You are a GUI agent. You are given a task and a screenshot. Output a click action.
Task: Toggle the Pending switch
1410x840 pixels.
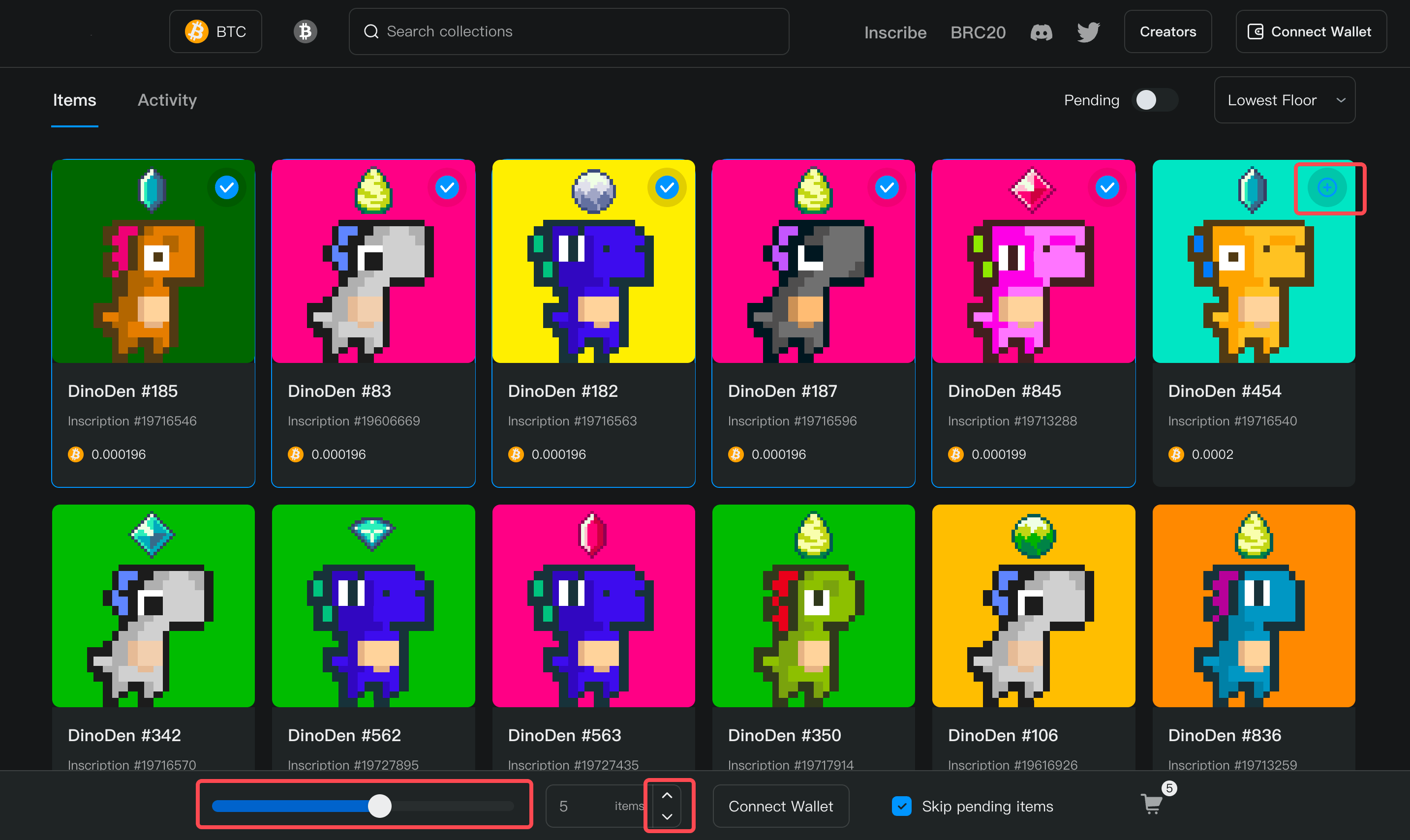point(1154,100)
